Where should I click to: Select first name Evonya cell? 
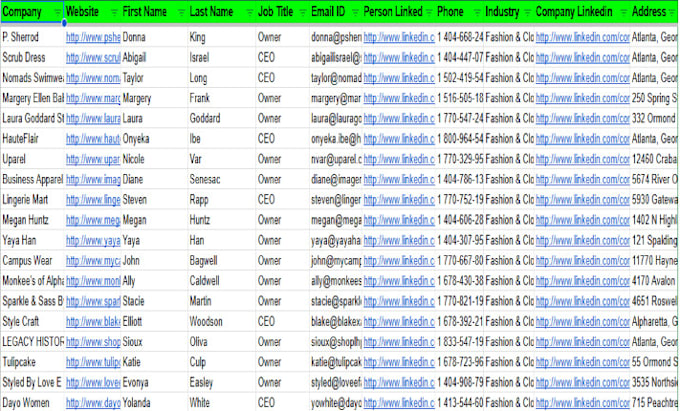[x=154, y=382]
